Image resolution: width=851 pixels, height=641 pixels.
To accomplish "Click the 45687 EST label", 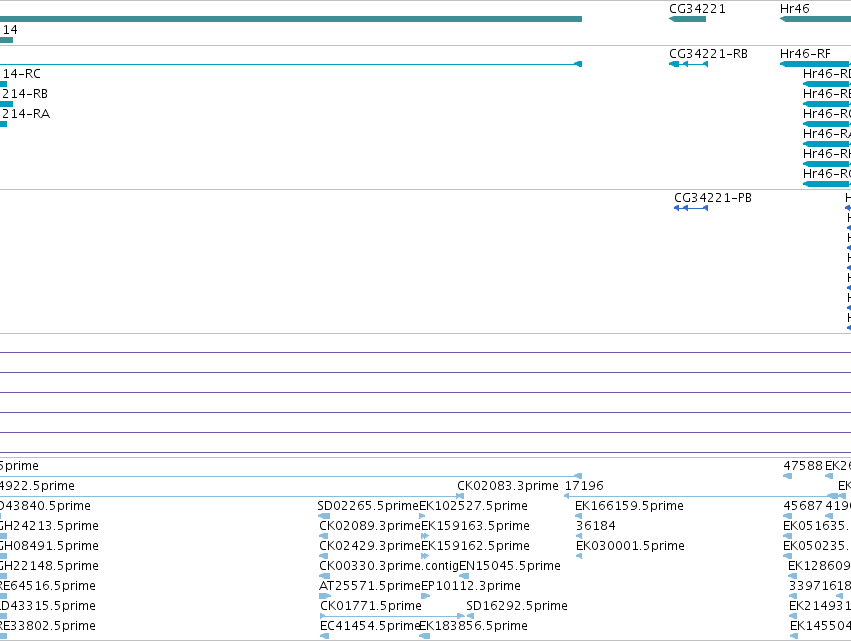I will coord(803,506).
